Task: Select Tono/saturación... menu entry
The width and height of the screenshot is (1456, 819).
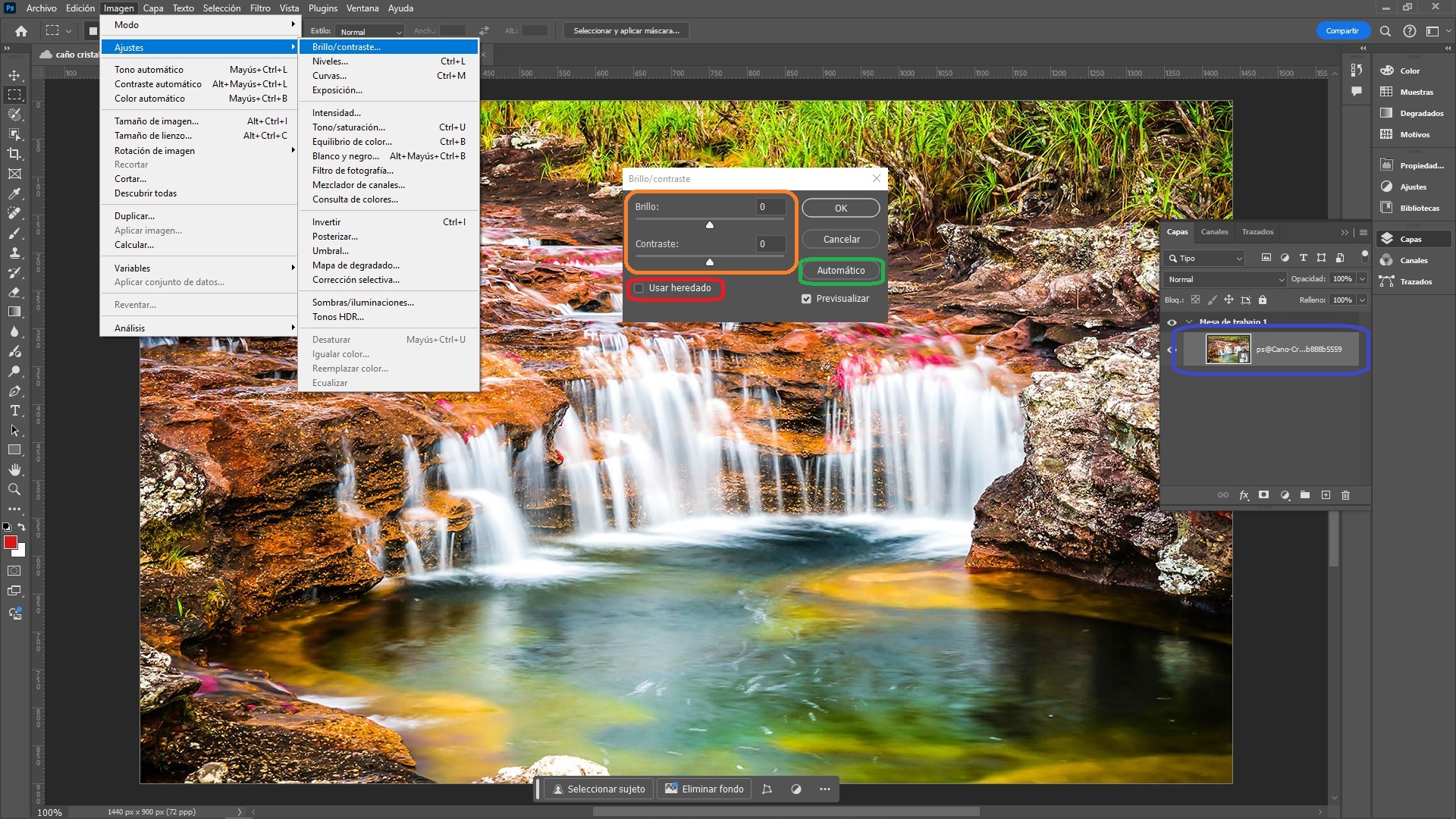Action: click(389, 127)
